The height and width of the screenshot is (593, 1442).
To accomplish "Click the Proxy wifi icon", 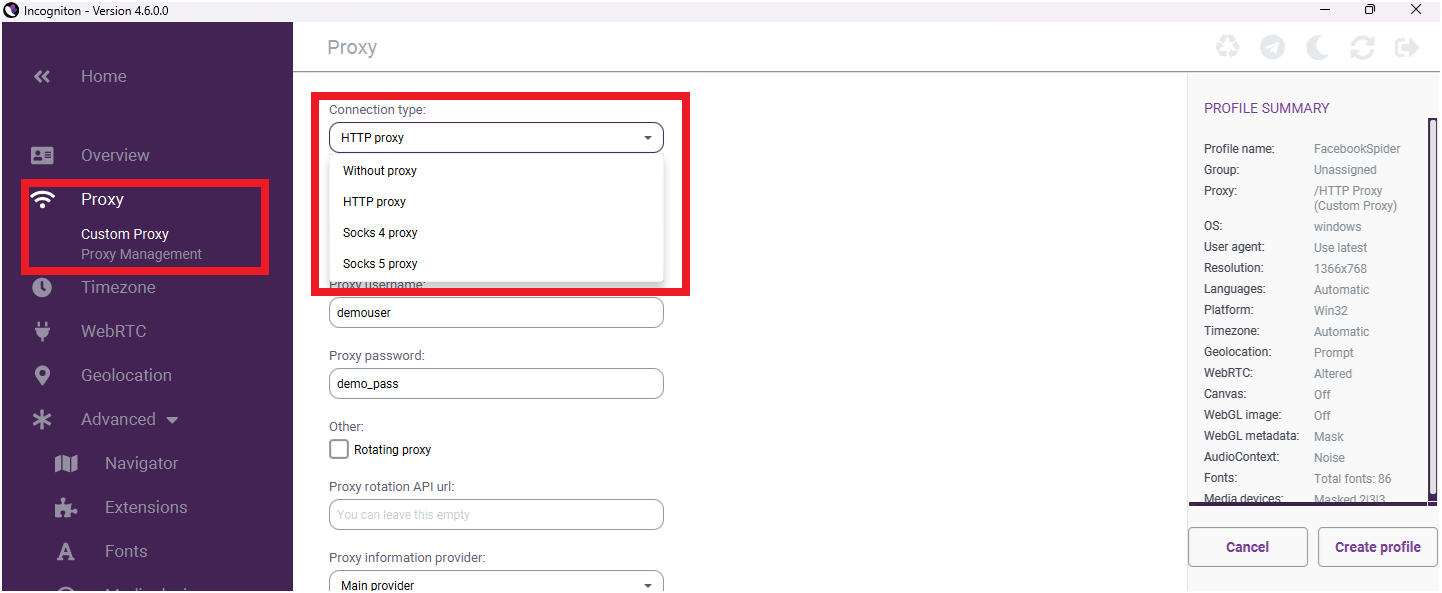I will click(x=42, y=199).
